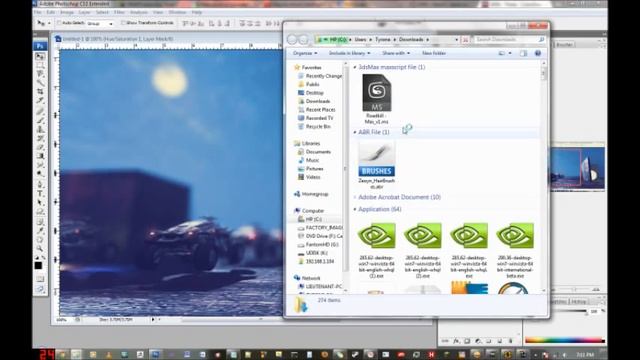
Task: Toggle Quick Mask mode in toolbox
Action: [40, 279]
